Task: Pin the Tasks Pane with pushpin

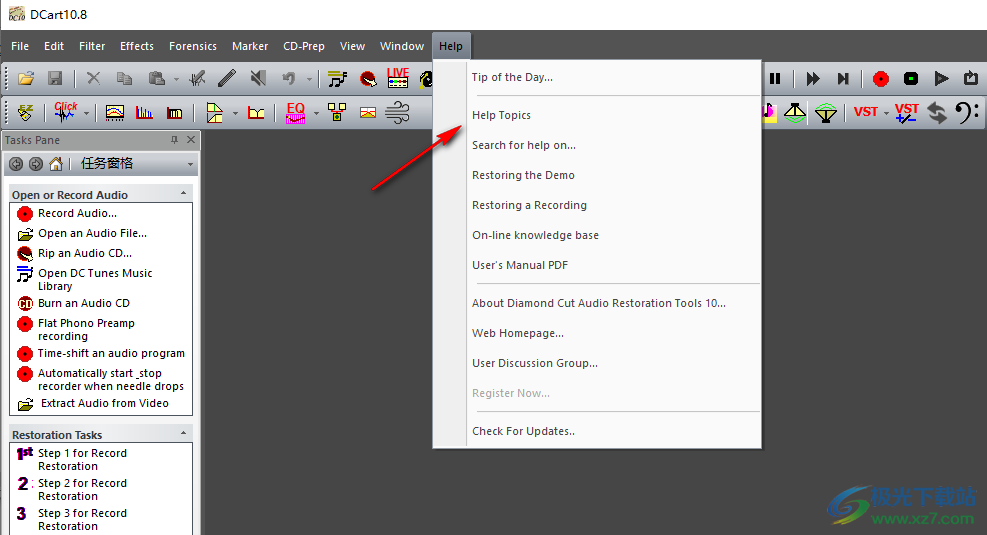Action: coord(174,140)
